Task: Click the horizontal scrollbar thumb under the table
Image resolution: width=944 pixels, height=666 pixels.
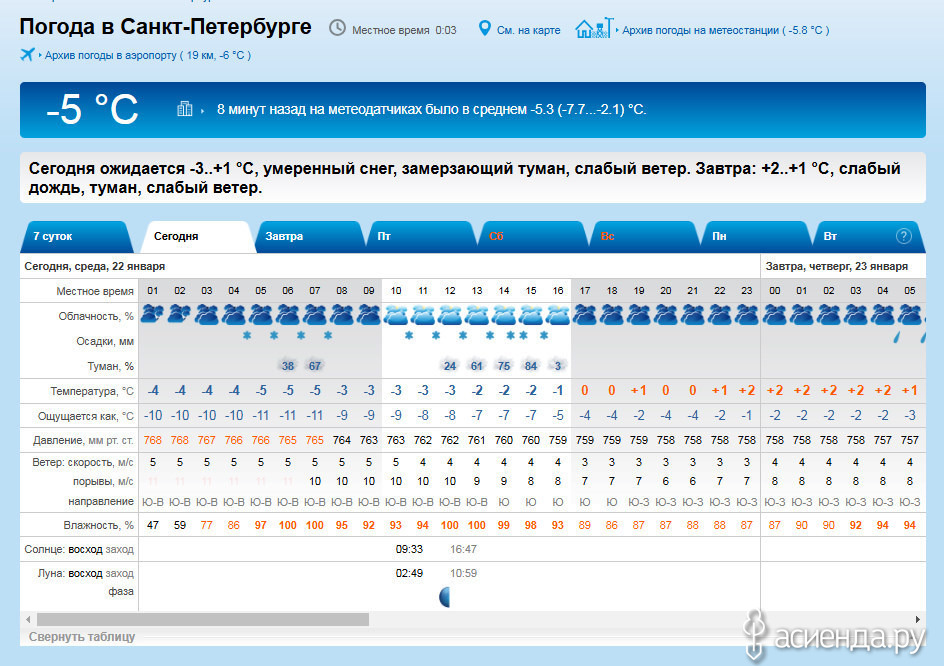Action: coord(203,619)
